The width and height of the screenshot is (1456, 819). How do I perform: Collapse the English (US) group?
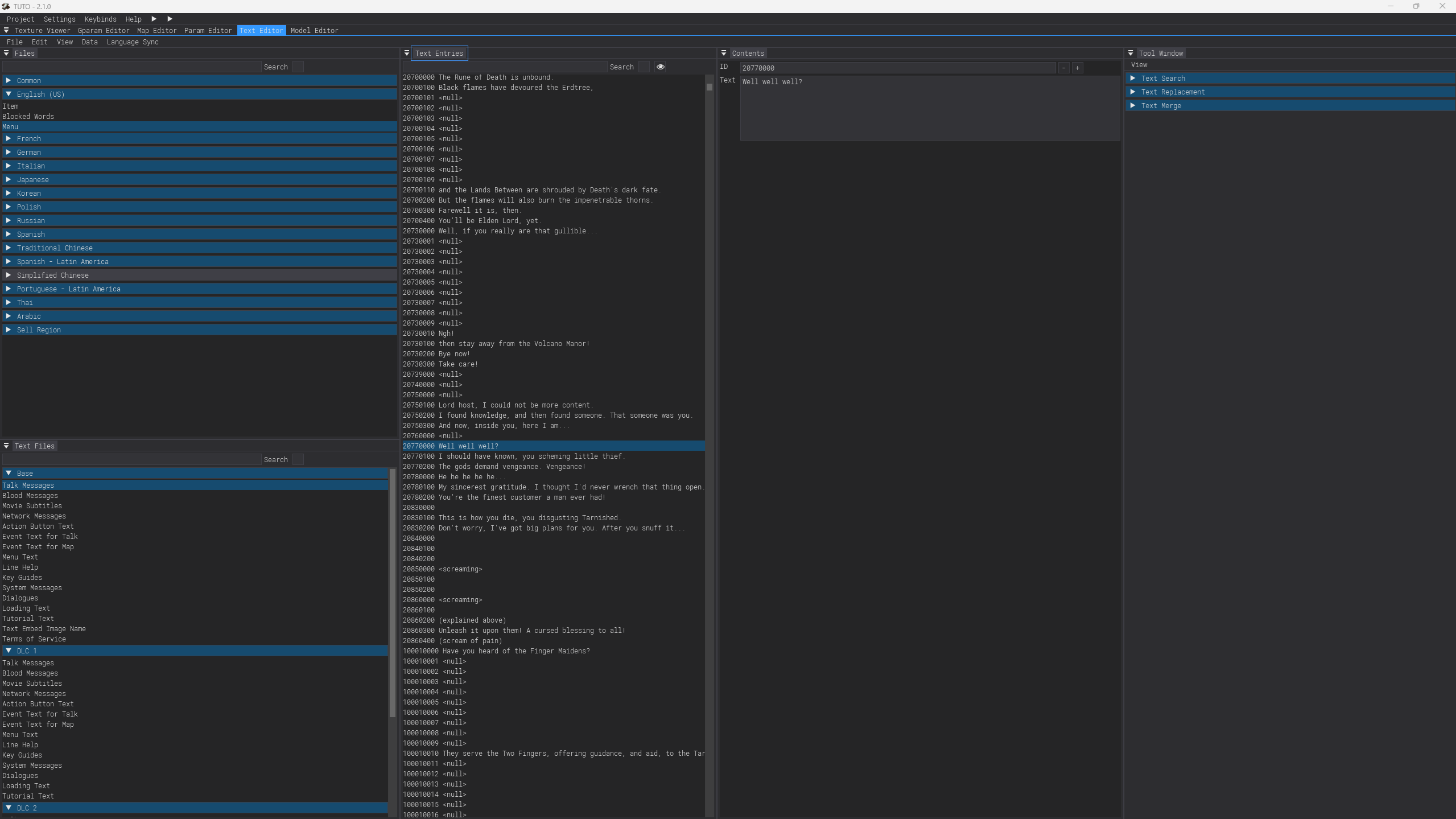(200, 94)
